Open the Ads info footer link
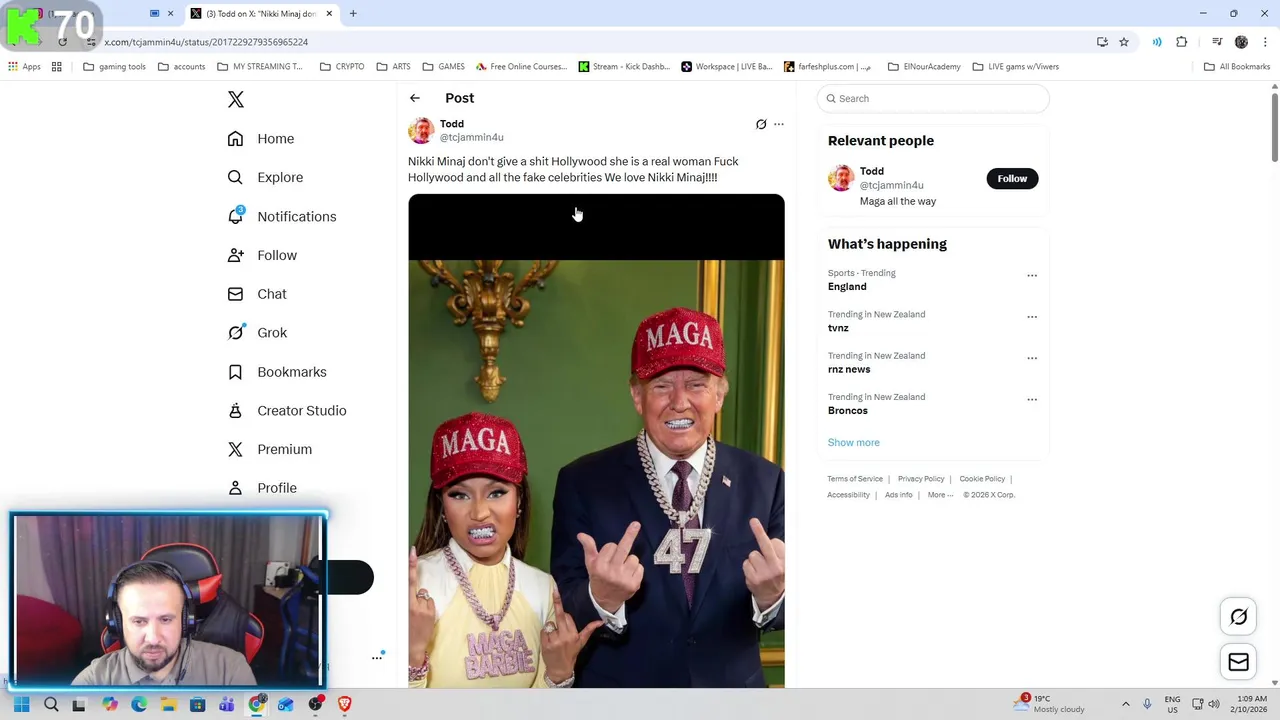The image size is (1280, 720). coord(899,495)
